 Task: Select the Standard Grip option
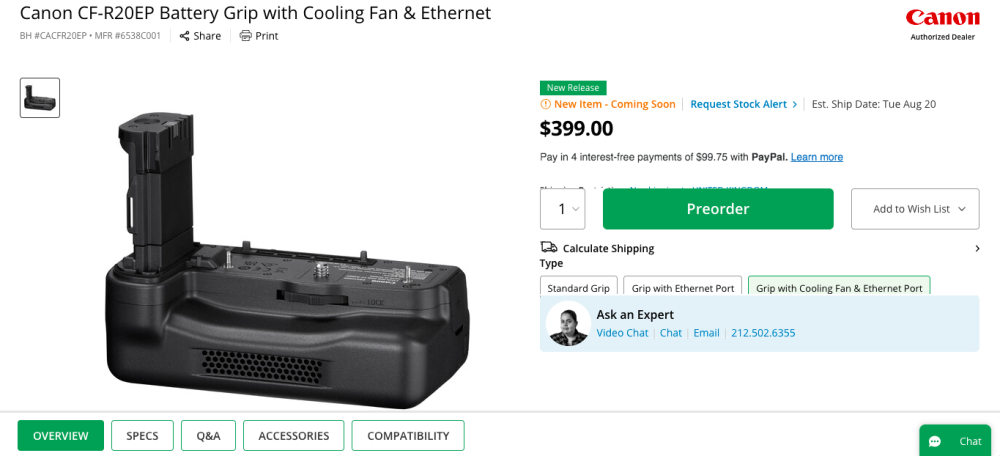pyautogui.click(x=578, y=288)
